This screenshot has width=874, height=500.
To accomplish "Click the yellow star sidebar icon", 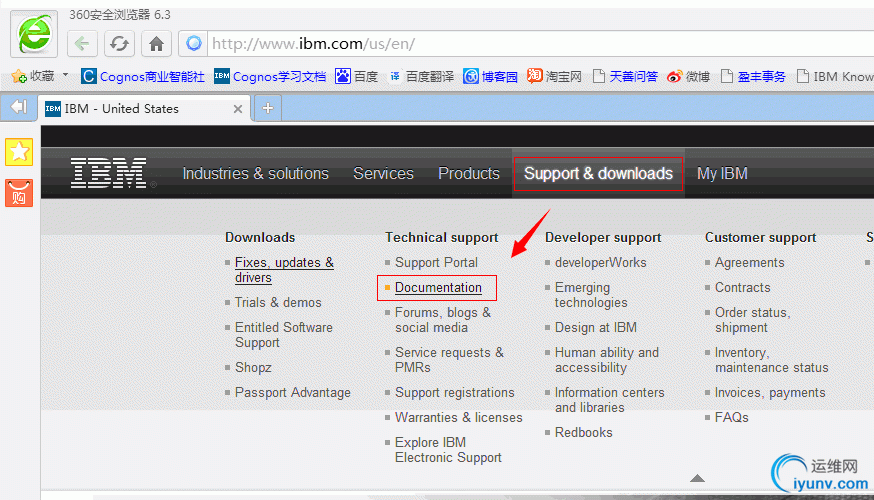I will [19, 152].
